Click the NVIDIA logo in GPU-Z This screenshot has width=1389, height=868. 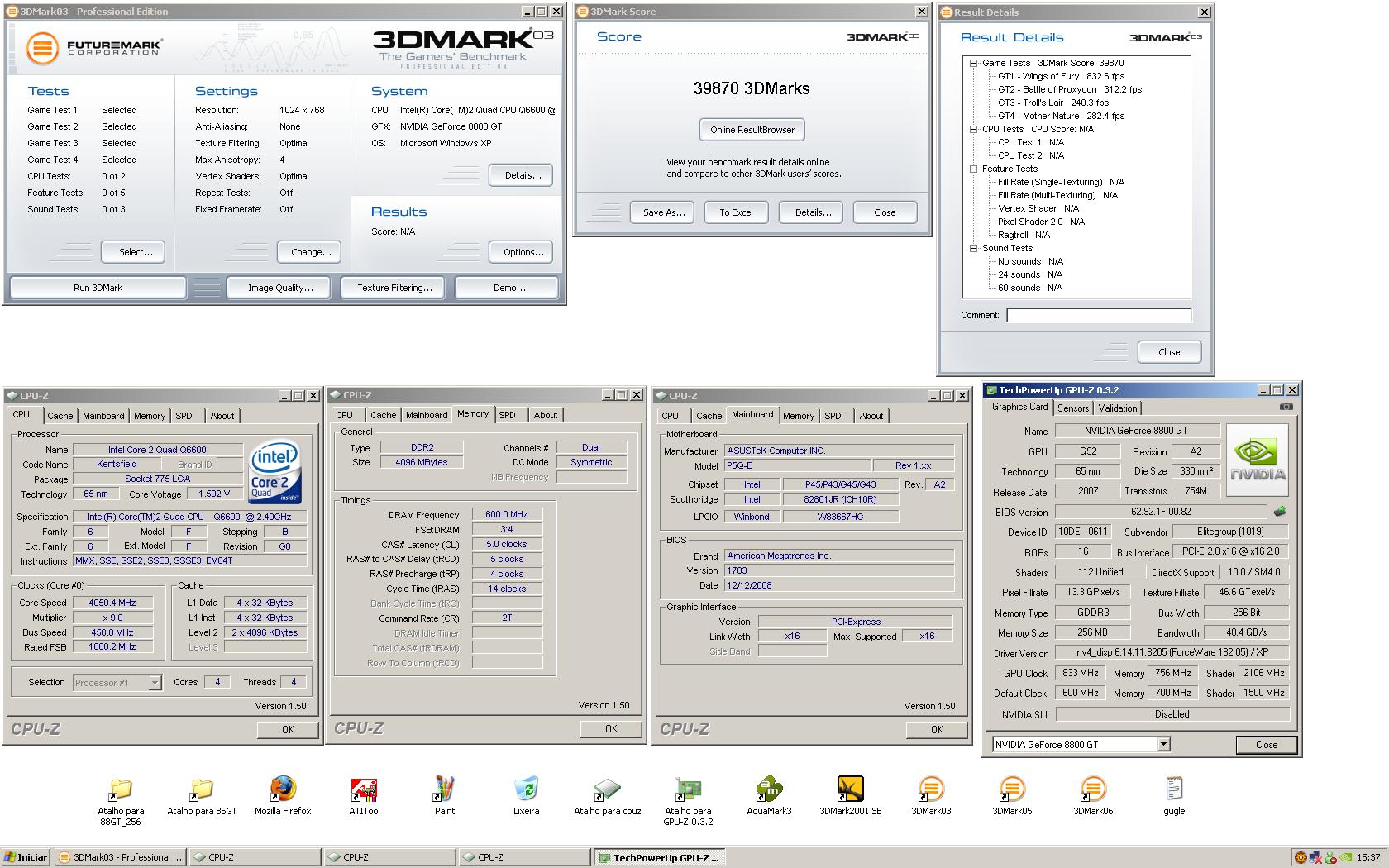click(x=1258, y=460)
